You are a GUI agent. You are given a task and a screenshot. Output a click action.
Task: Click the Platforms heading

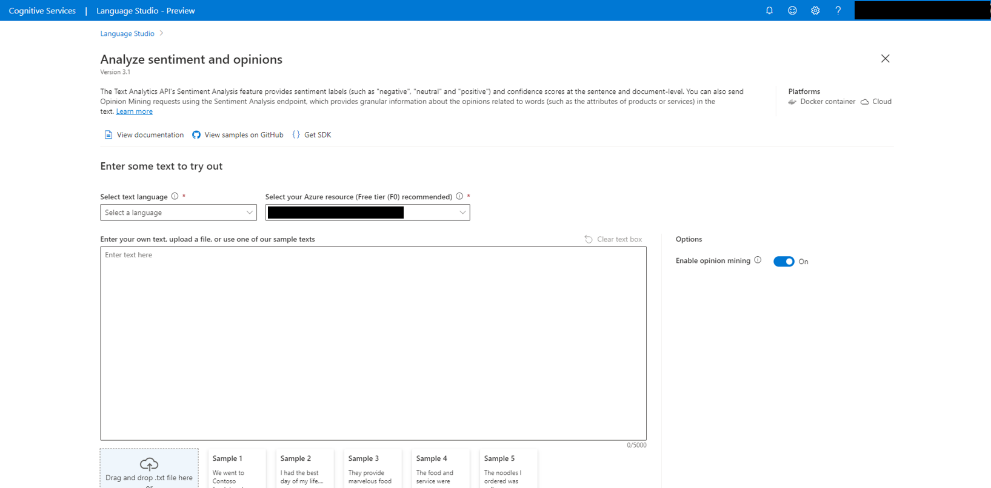pos(804,92)
